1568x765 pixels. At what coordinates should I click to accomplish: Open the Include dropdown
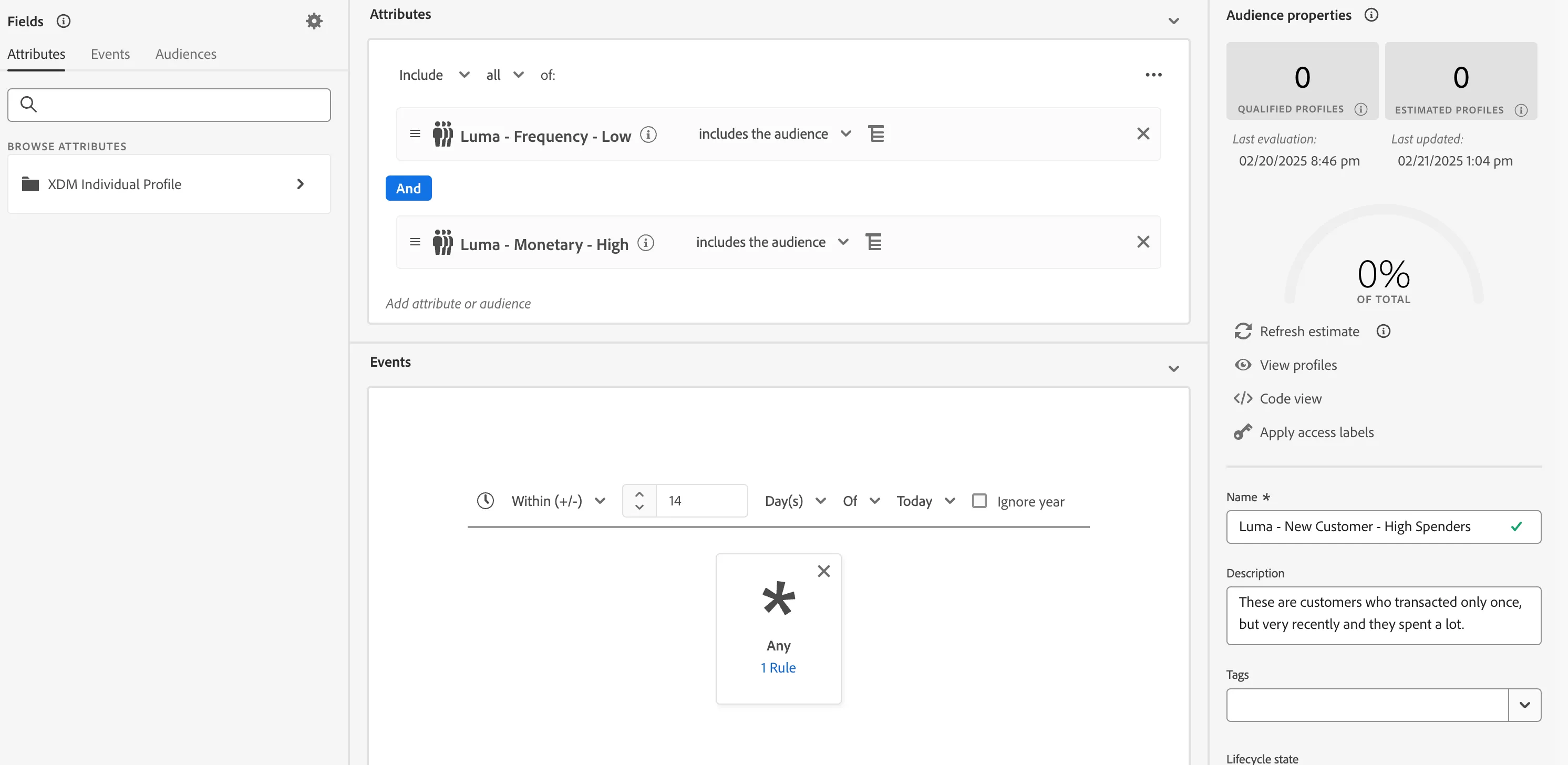tap(434, 75)
